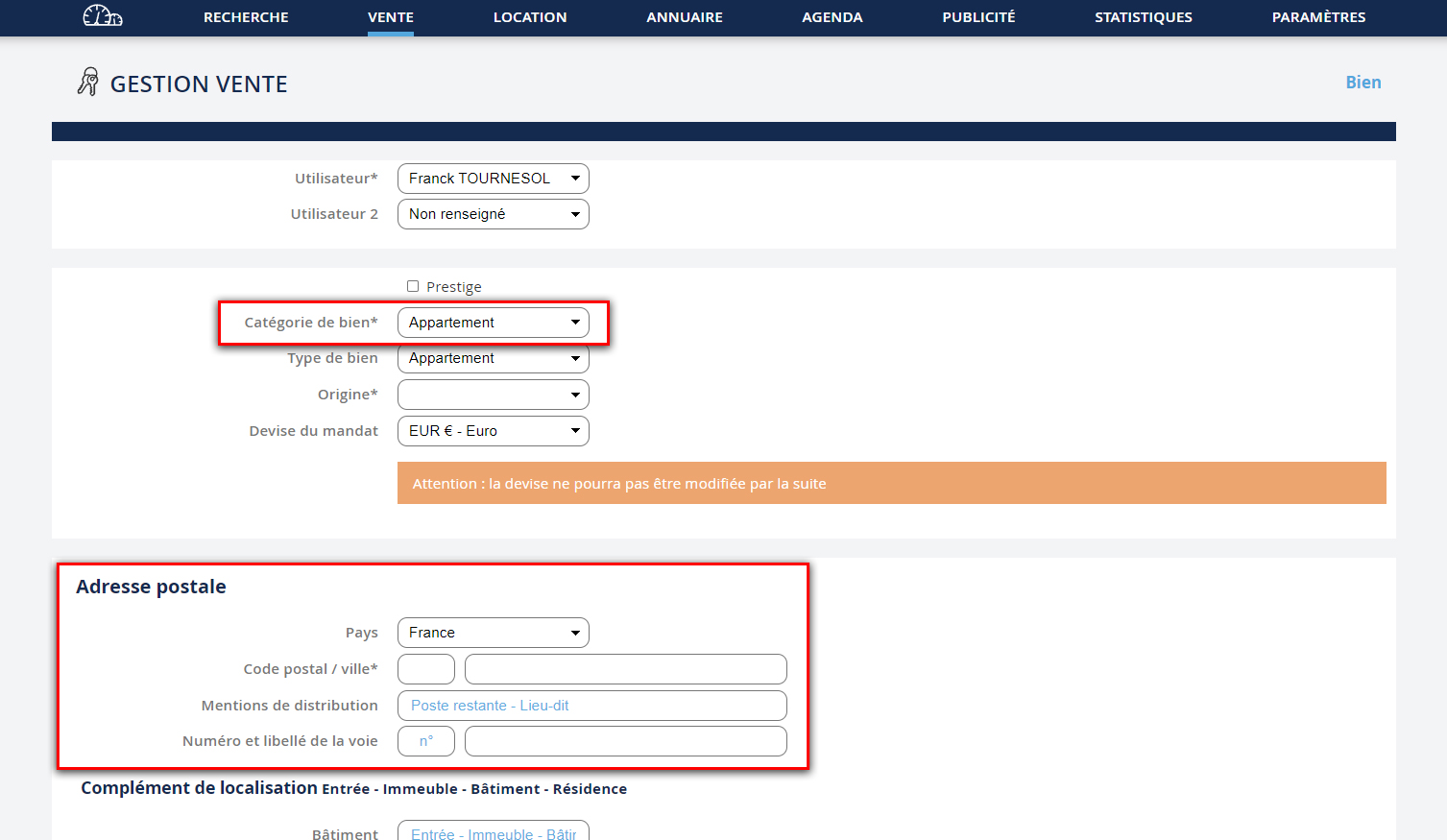Viewport: 1447px width, 840px height.
Task: Expand the empty Origine dropdown
Action: (x=493, y=395)
